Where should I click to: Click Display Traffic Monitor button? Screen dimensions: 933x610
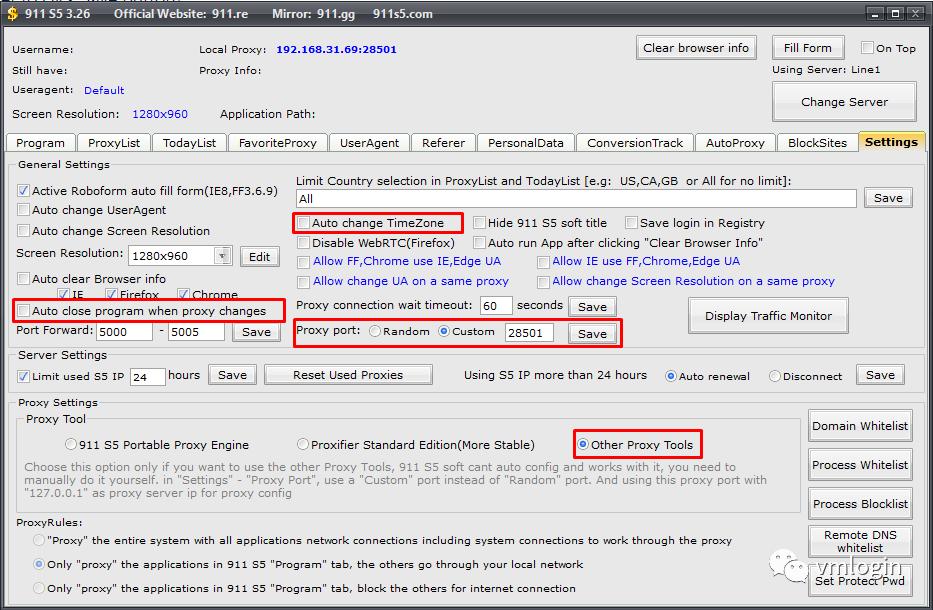tap(768, 316)
